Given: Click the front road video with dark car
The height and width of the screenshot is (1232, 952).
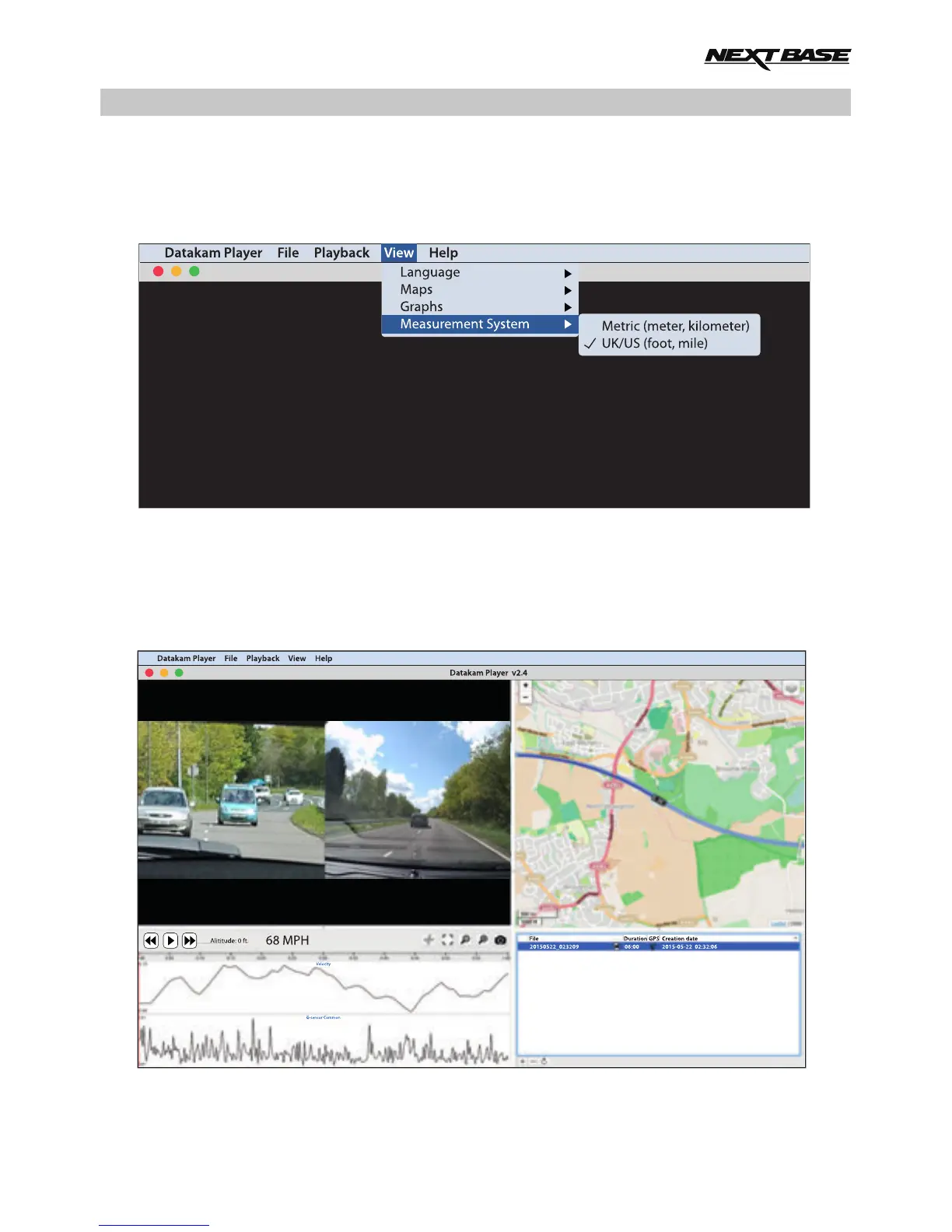Looking at the screenshot, I should coord(418,800).
